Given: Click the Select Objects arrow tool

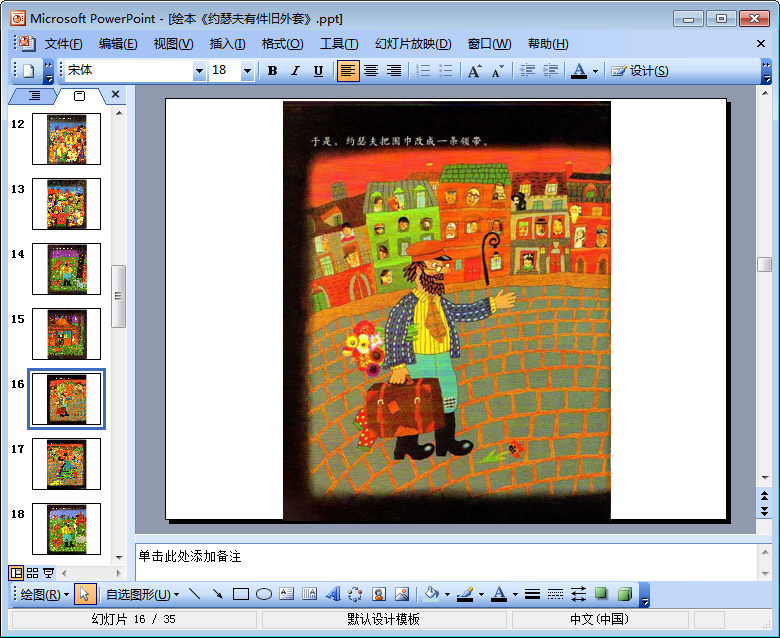Looking at the screenshot, I should click(85, 594).
